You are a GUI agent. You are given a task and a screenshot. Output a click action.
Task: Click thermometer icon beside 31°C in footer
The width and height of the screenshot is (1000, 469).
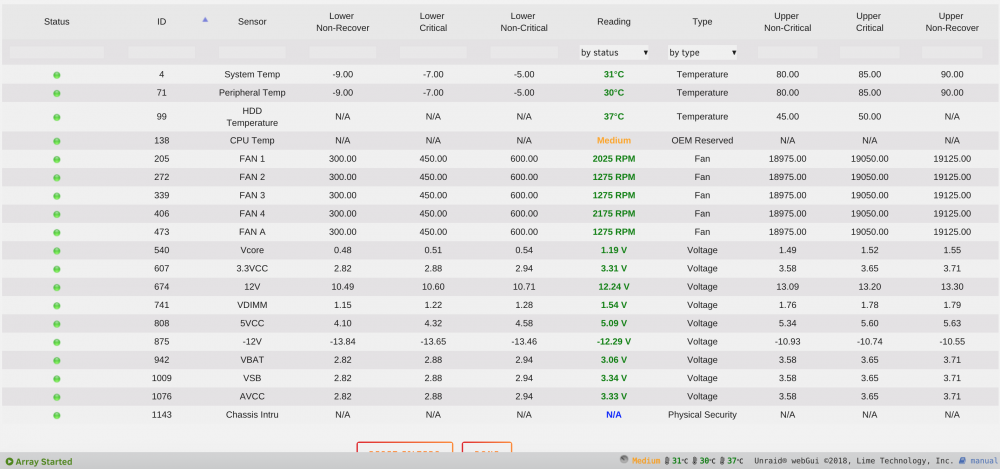(667, 461)
